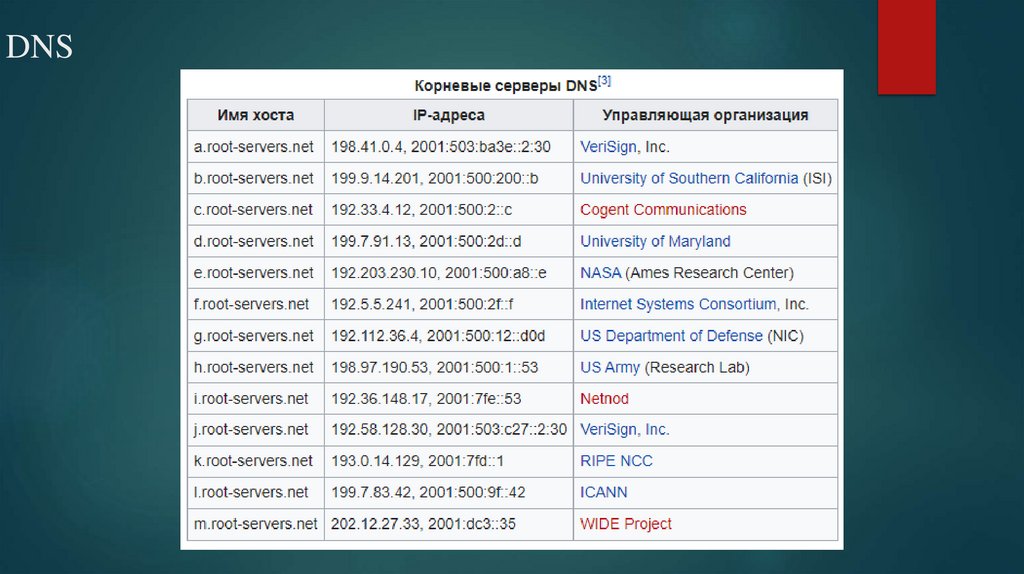Click '(Research Lab)' text after US Army
Screen dimensions: 1024x574
(697, 367)
